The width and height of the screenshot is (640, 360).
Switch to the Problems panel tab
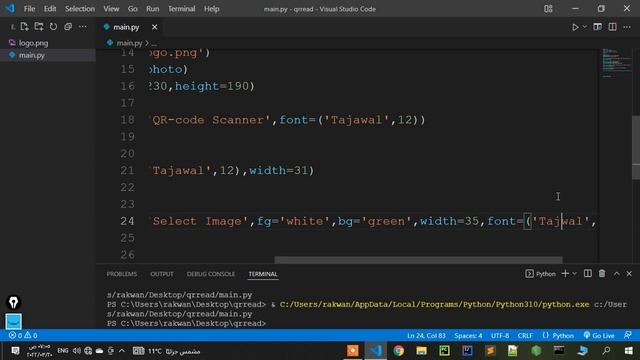122,274
